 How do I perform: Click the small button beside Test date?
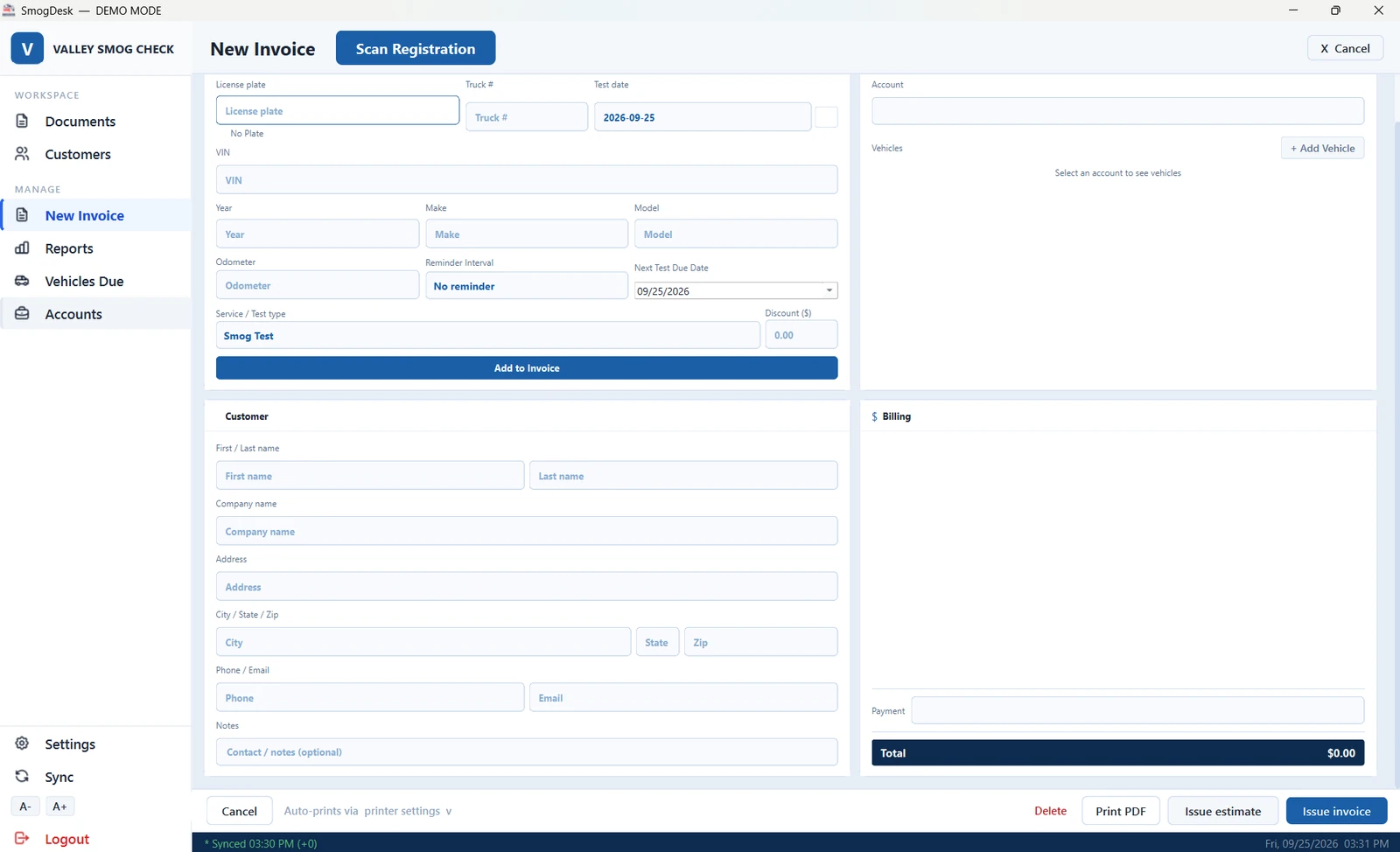826,117
